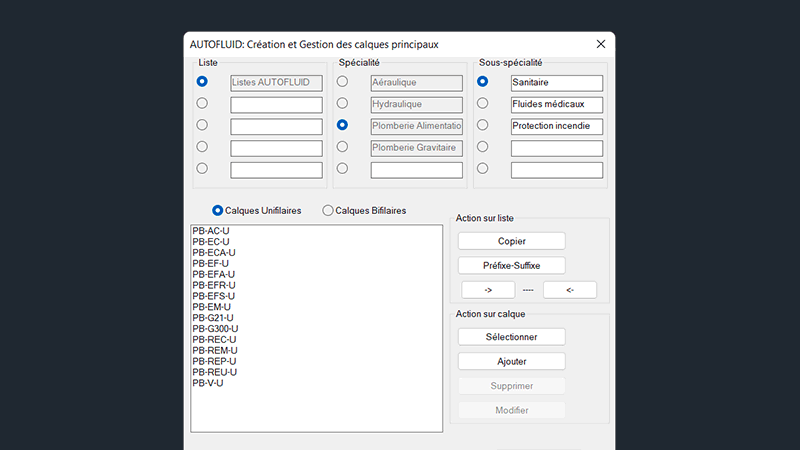The image size is (800, 450).
Task: Select the Hydraulique specialty radio button
Action: (x=342, y=103)
